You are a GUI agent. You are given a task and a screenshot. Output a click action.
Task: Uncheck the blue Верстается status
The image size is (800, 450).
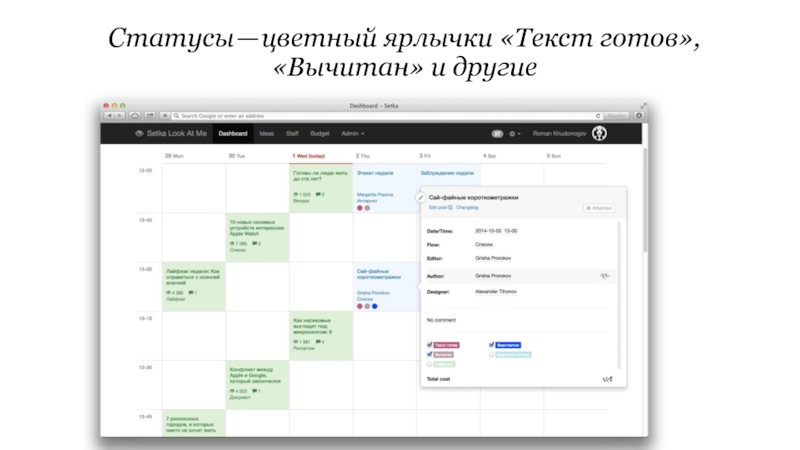(x=491, y=345)
